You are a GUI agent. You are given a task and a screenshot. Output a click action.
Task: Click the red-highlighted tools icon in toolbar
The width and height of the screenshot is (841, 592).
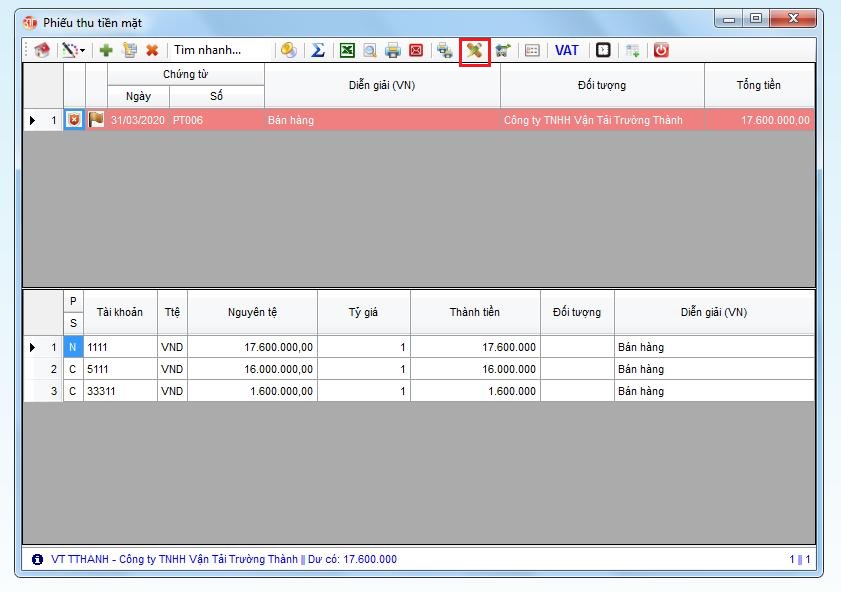474,50
